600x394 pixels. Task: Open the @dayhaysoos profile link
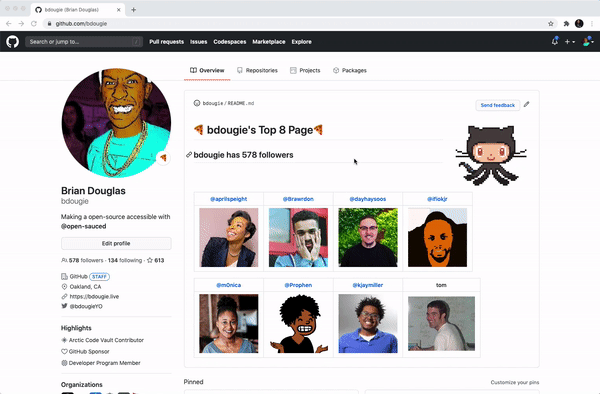click(x=368, y=199)
